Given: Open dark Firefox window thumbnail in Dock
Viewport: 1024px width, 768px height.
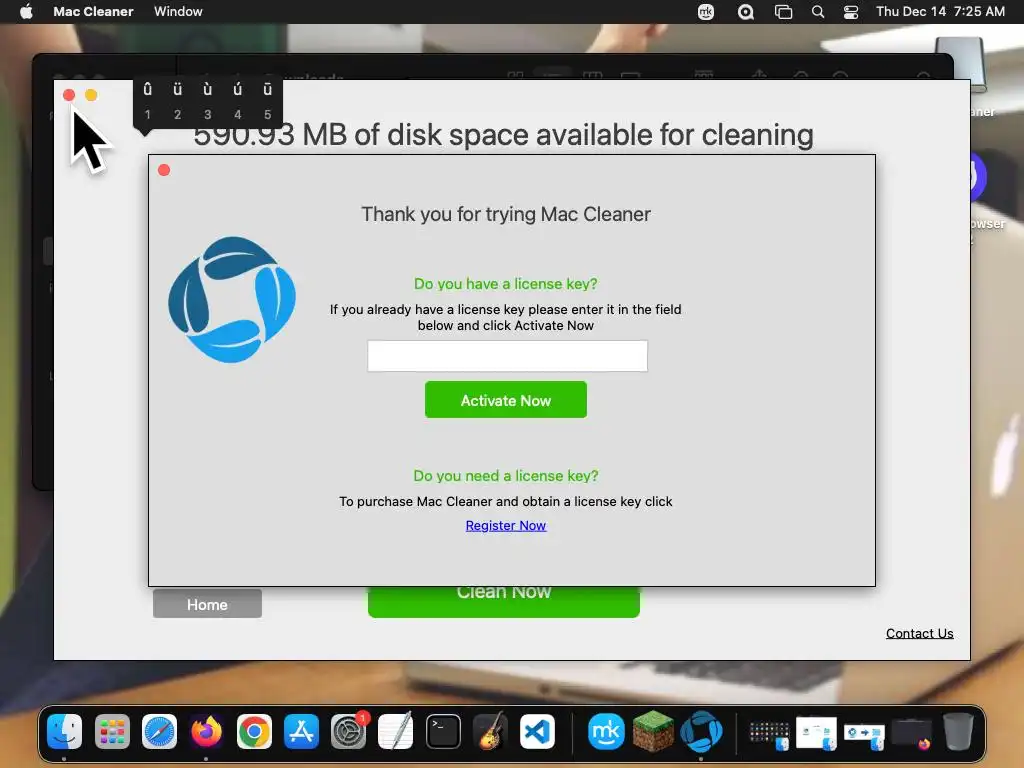Looking at the screenshot, I should click(912, 734).
